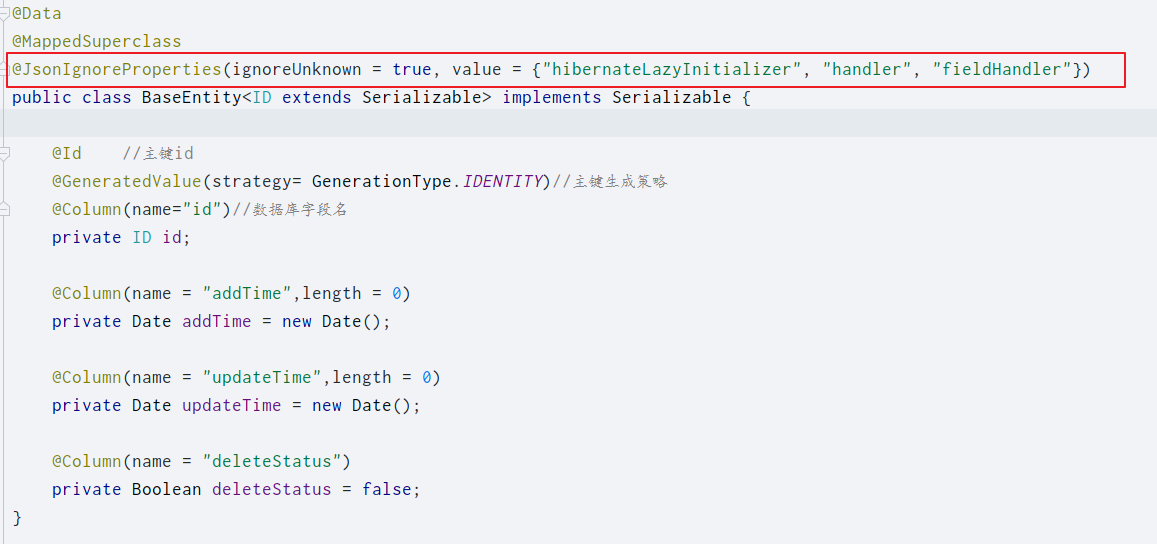Click the true value after ignoreUnknown
1157x544 pixels.
pos(412,70)
